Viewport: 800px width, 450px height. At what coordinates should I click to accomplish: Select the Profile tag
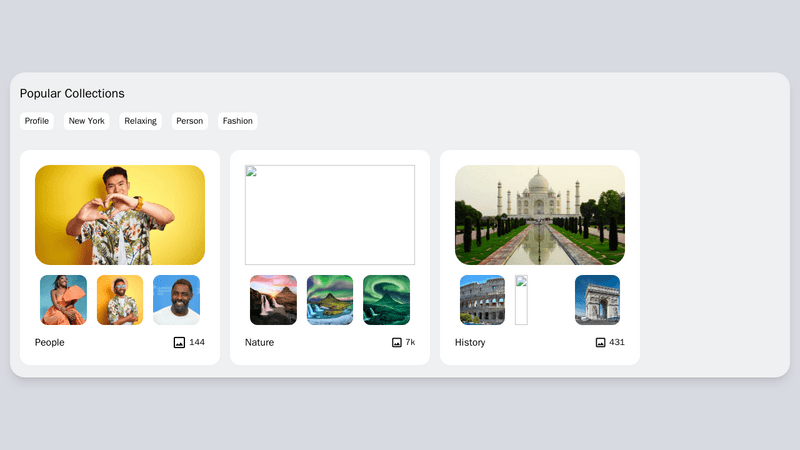tap(37, 121)
